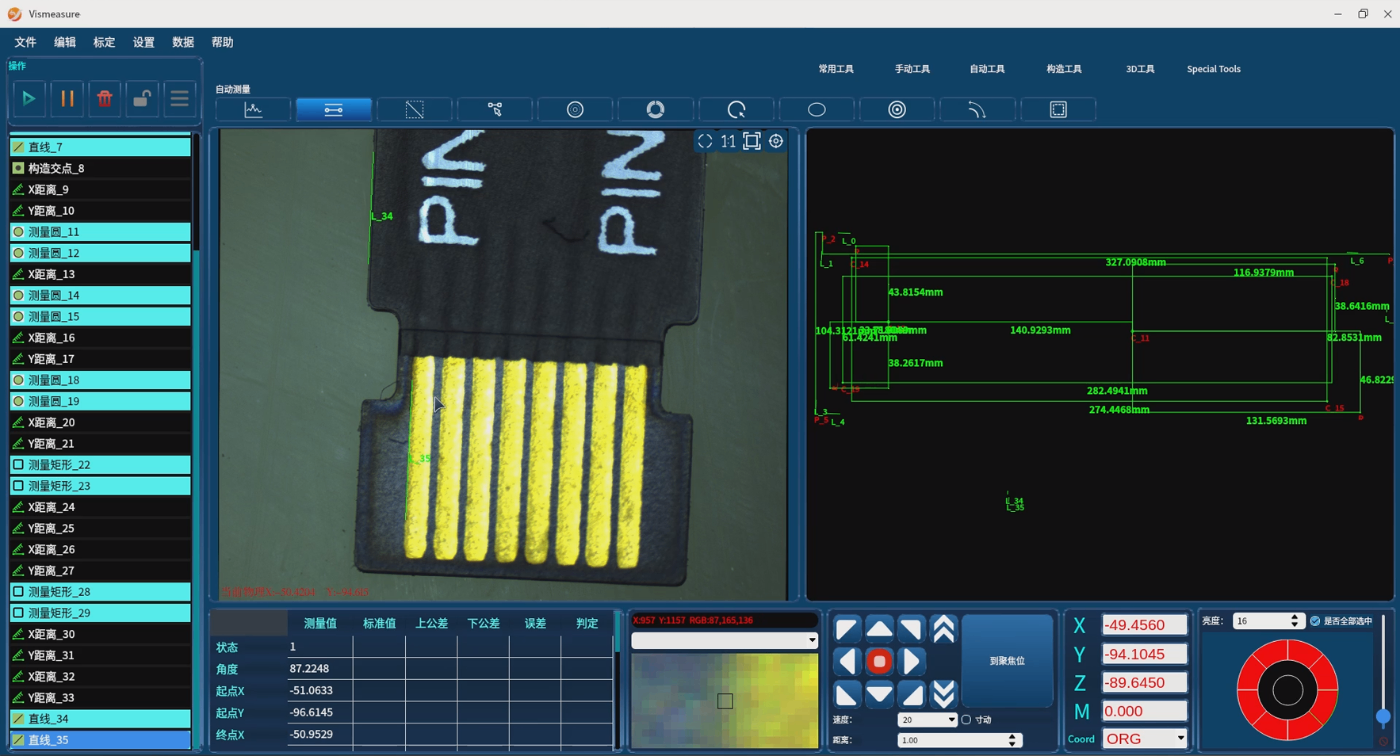Click the 到聚焦位 button

pyautogui.click(x=1007, y=661)
